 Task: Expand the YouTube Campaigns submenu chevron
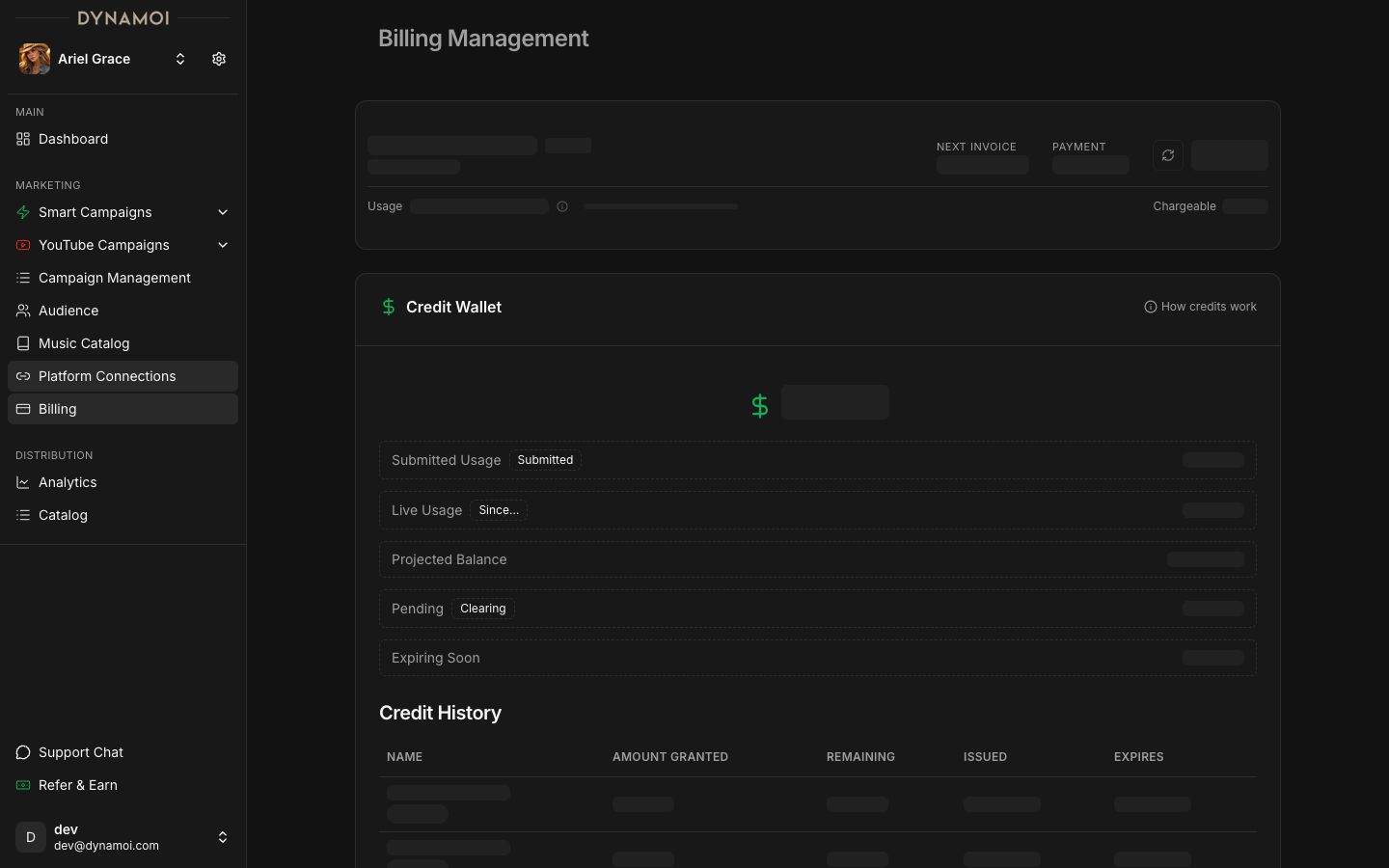click(x=223, y=245)
